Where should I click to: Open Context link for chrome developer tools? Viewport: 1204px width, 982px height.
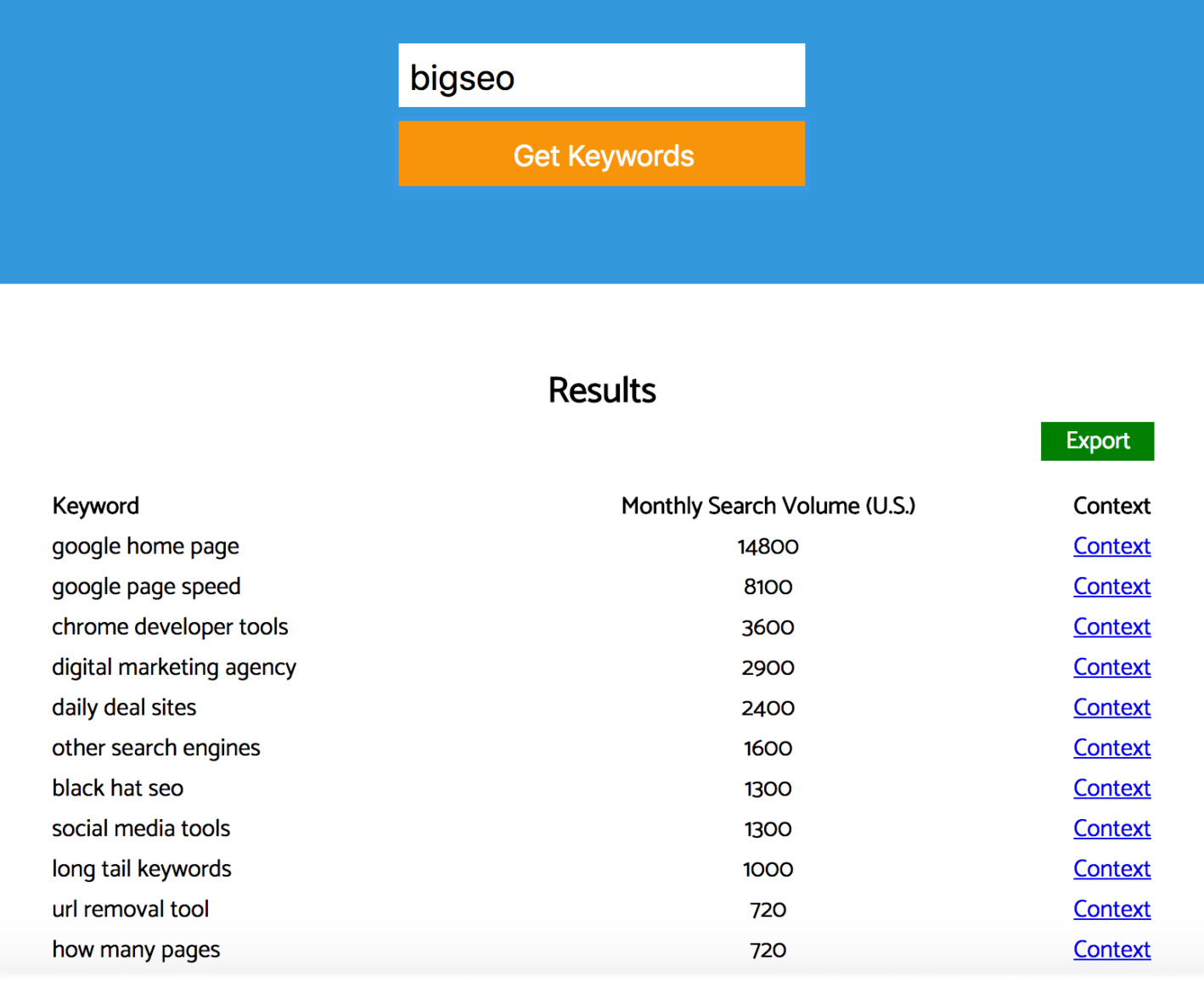click(x=1111, y=627)
